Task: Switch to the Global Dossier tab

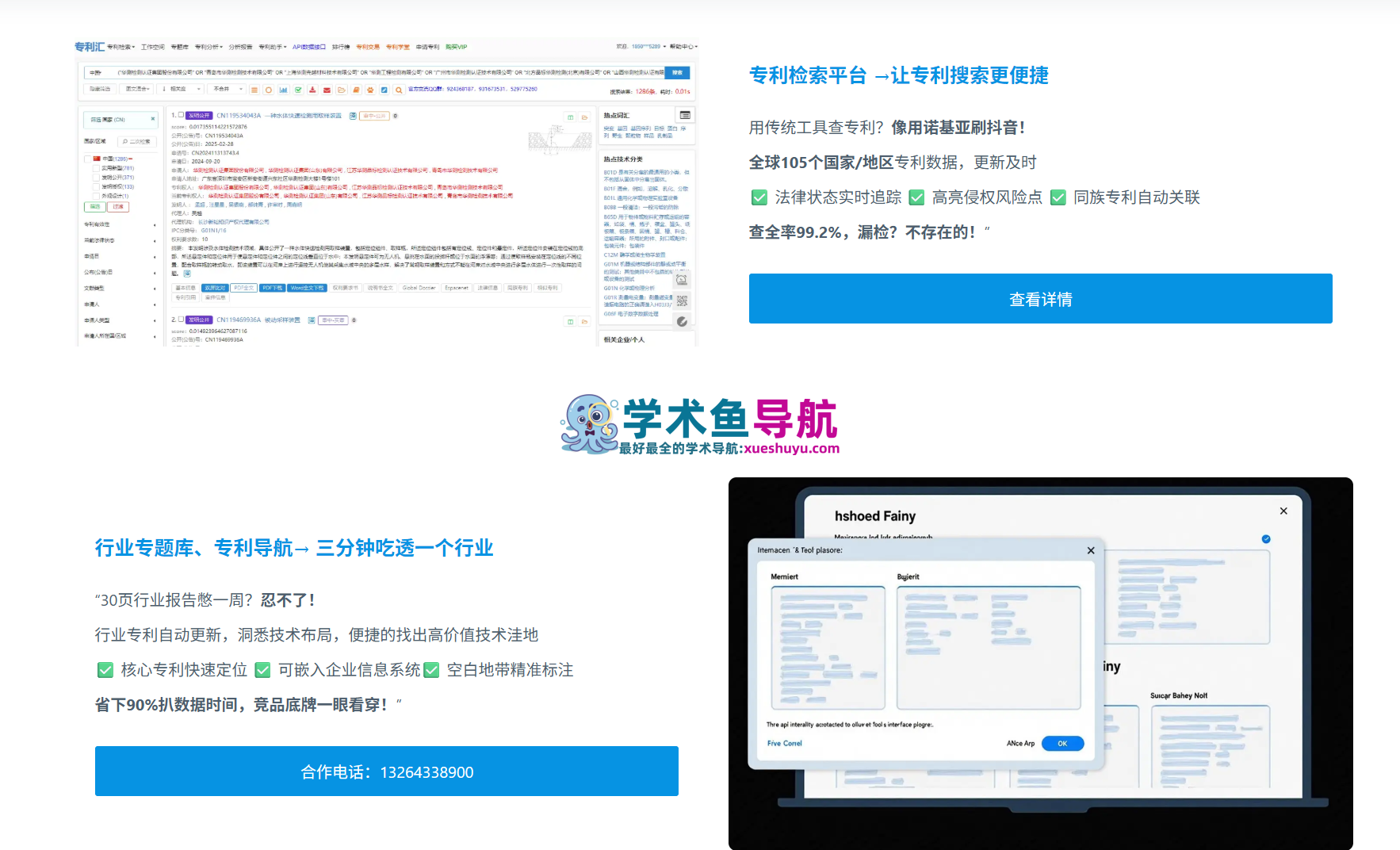Action: 419,288
